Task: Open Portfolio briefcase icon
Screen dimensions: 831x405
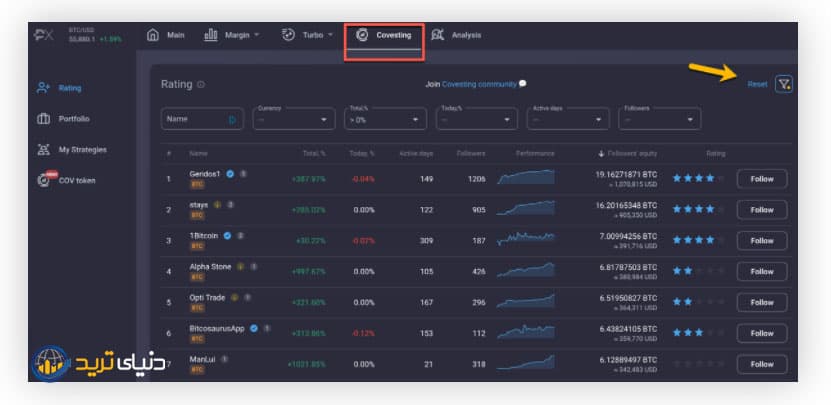Action: pyautogui.click(x=43, y=119)
